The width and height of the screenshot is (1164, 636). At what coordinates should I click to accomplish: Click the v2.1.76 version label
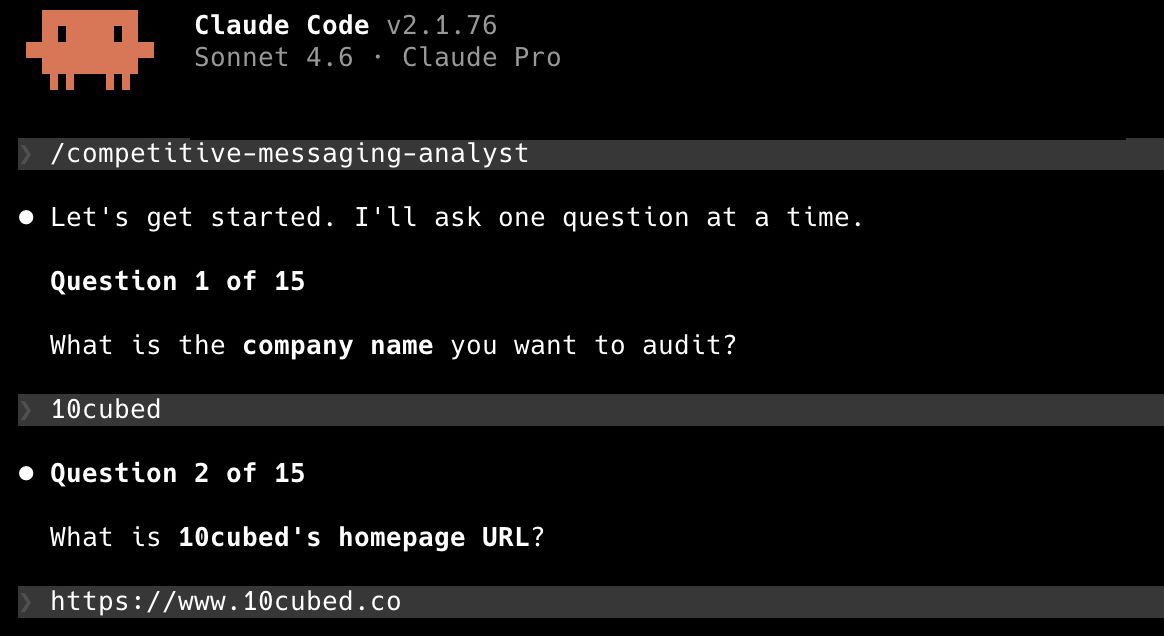441,25
